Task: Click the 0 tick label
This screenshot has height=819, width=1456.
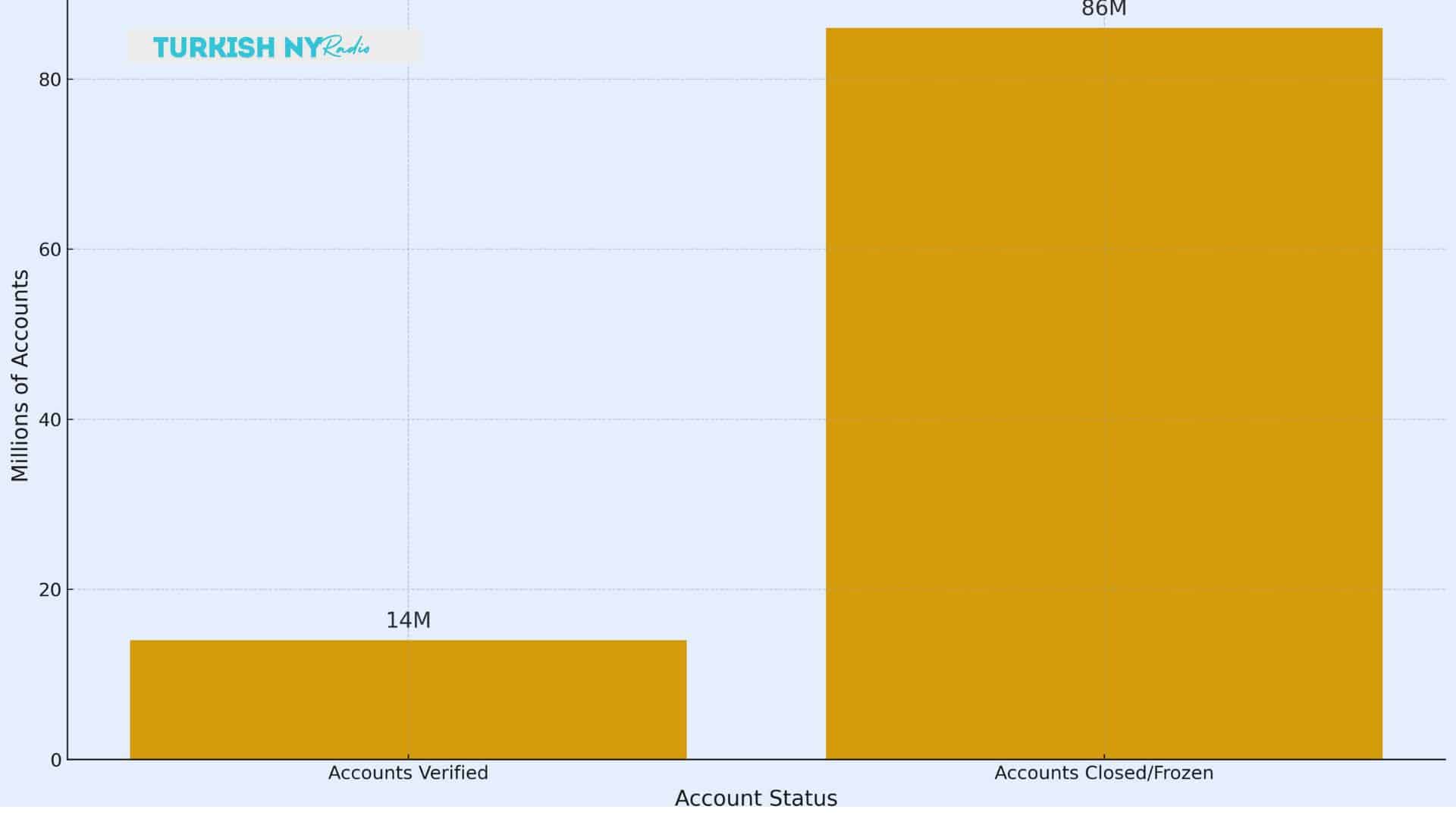Action: point(55,759)
